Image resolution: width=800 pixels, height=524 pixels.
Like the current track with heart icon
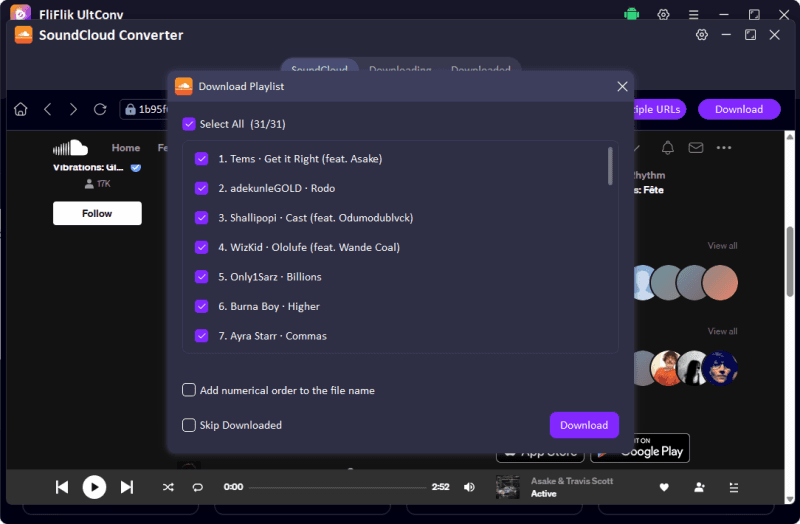click(x=664, y=487)
